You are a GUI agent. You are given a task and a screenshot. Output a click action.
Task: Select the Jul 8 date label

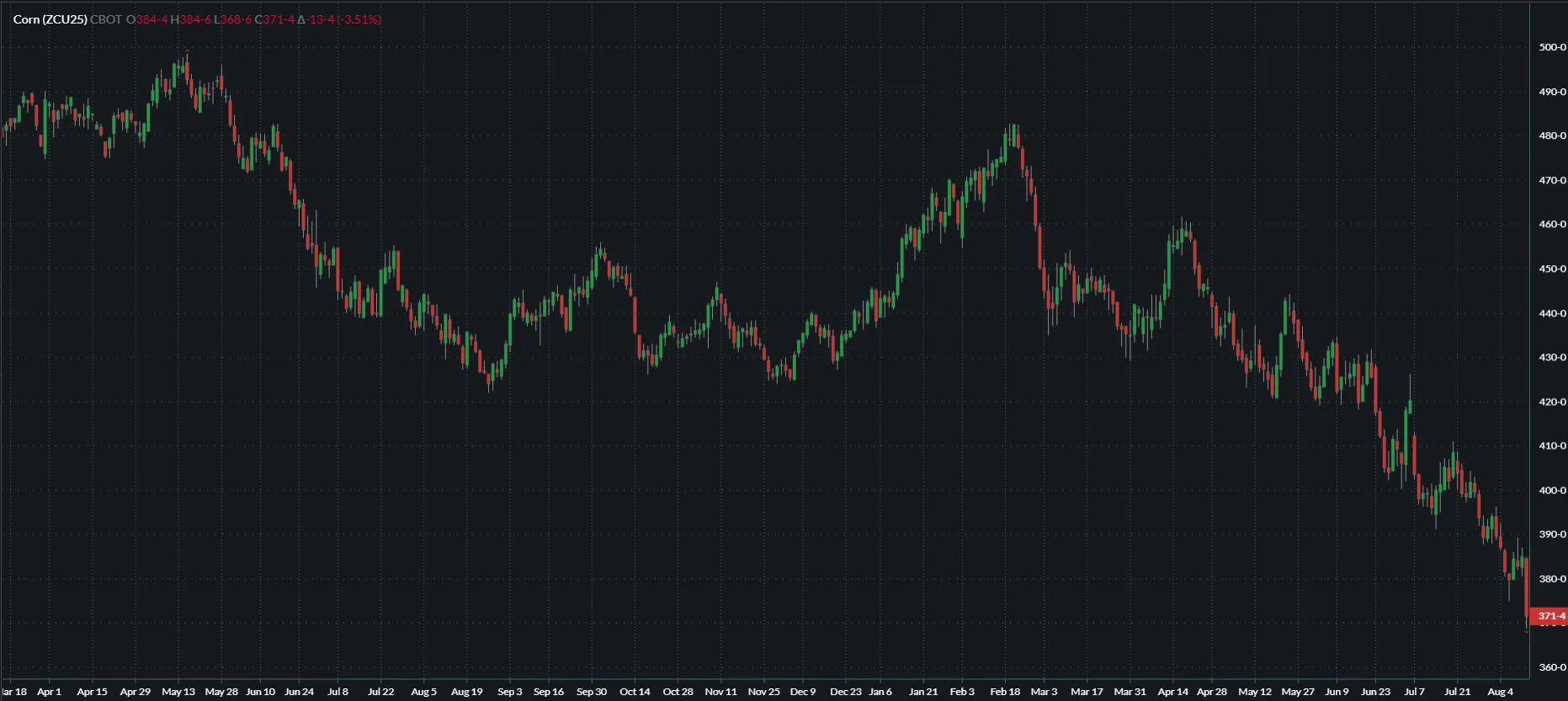[338, 692]
